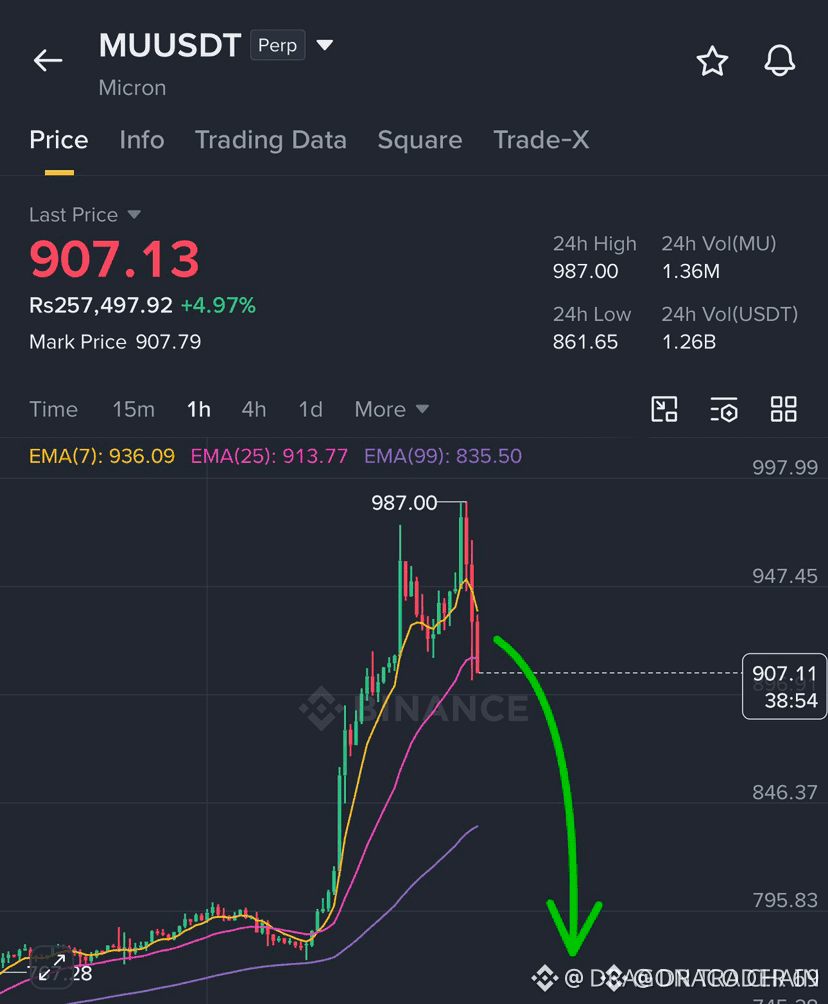Tap the 997.99 price axis label

pyautogui.click(x=785, y=467)
